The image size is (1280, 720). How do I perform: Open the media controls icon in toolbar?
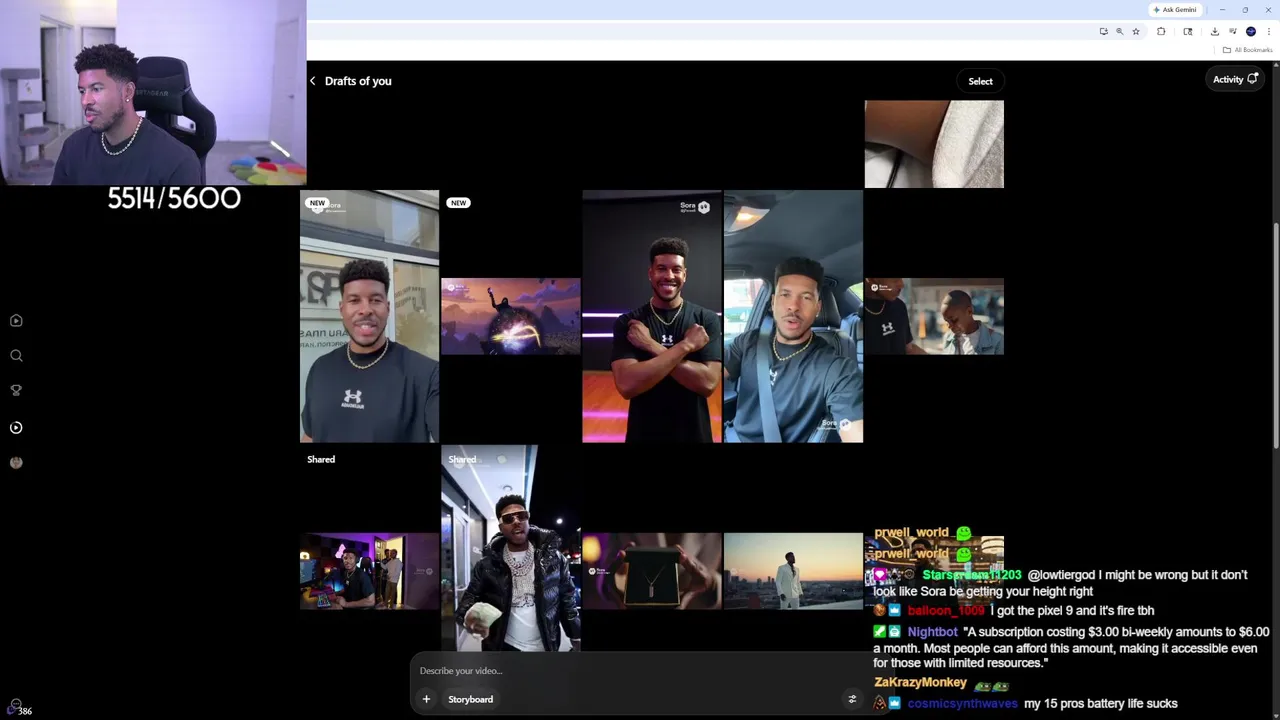[x=1232, y=32]
